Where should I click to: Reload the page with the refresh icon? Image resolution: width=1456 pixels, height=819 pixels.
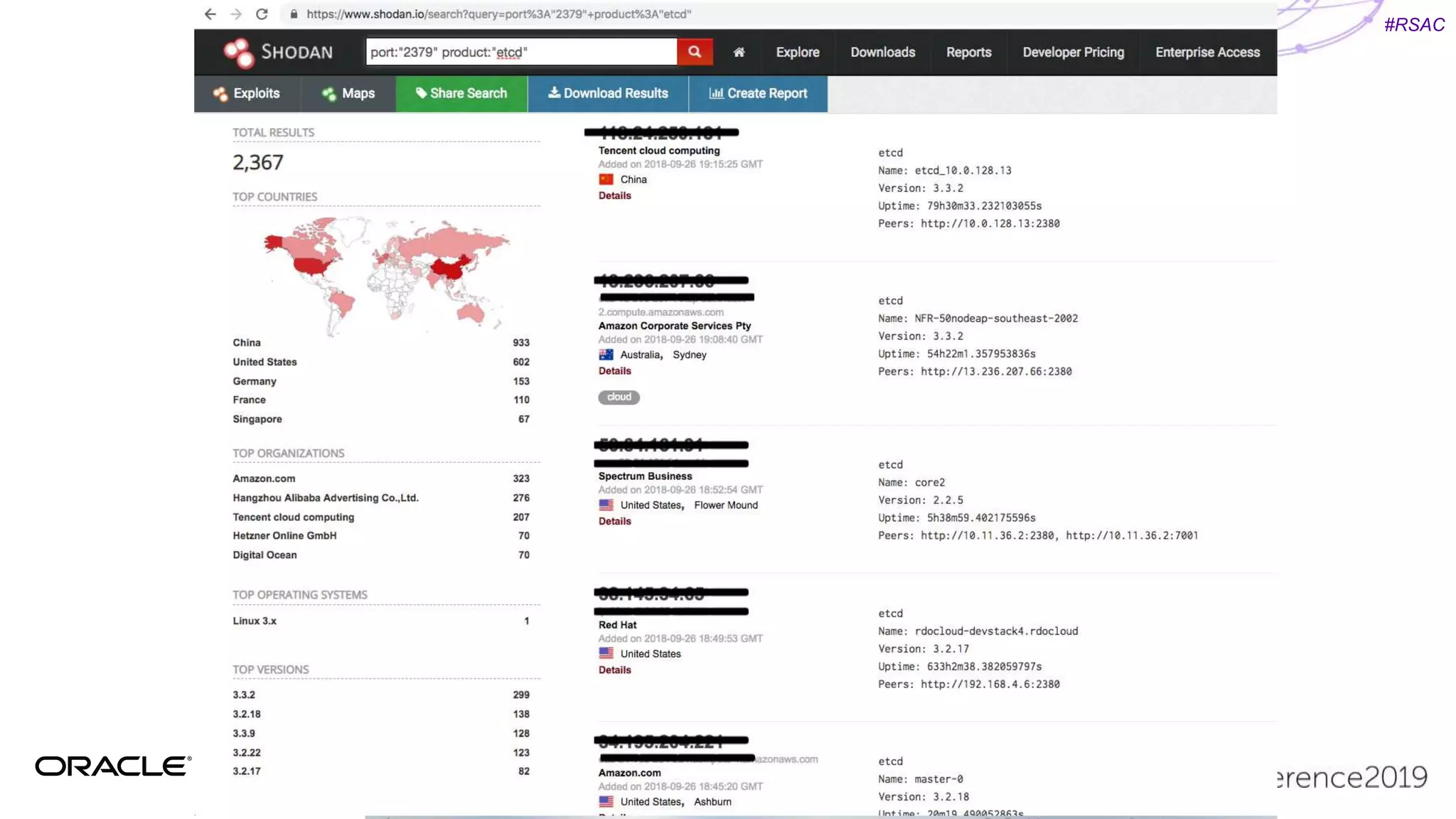[x=262, y=14]
